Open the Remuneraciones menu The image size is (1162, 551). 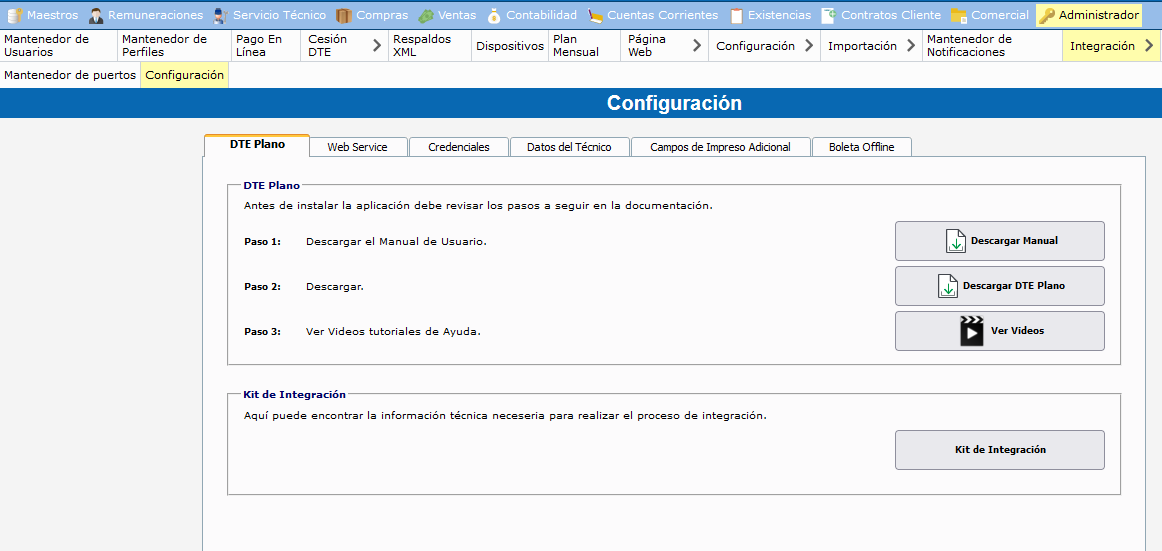[146, 15]
